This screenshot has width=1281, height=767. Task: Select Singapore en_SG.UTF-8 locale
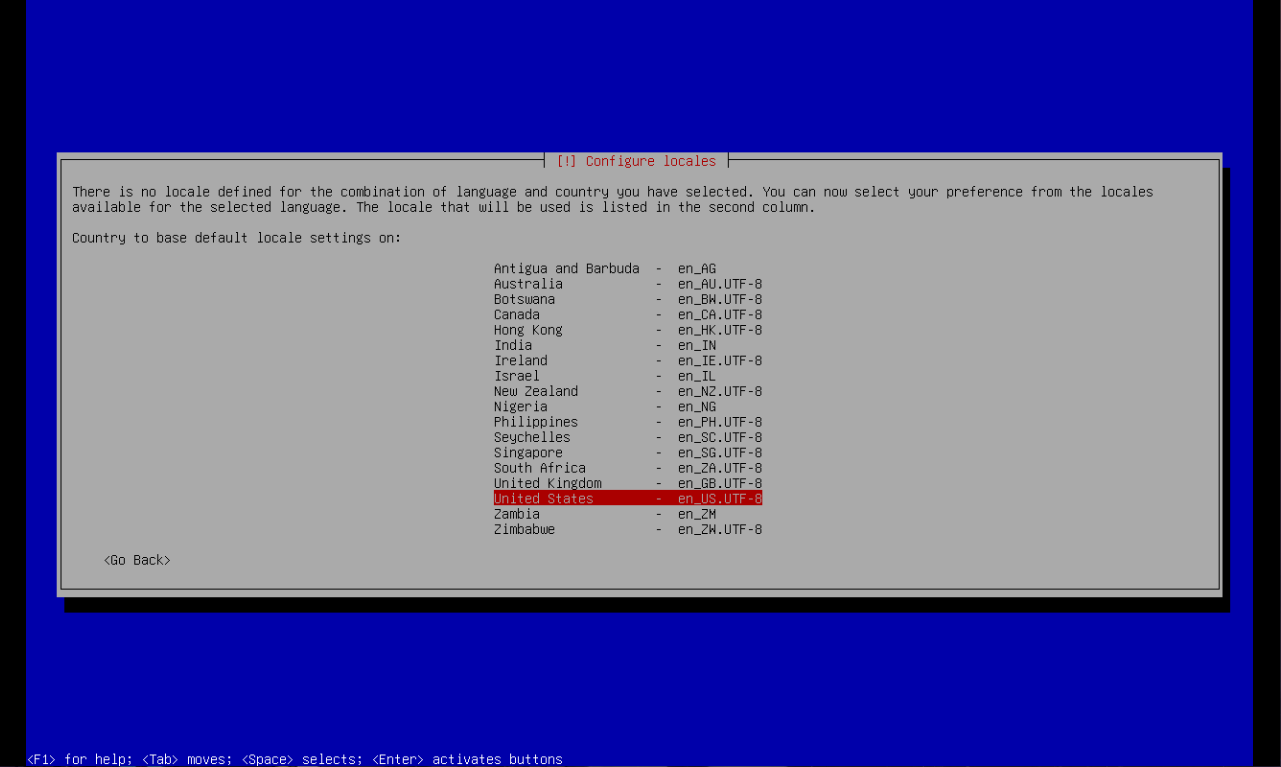pyautogui.click(x=627, y=453)
